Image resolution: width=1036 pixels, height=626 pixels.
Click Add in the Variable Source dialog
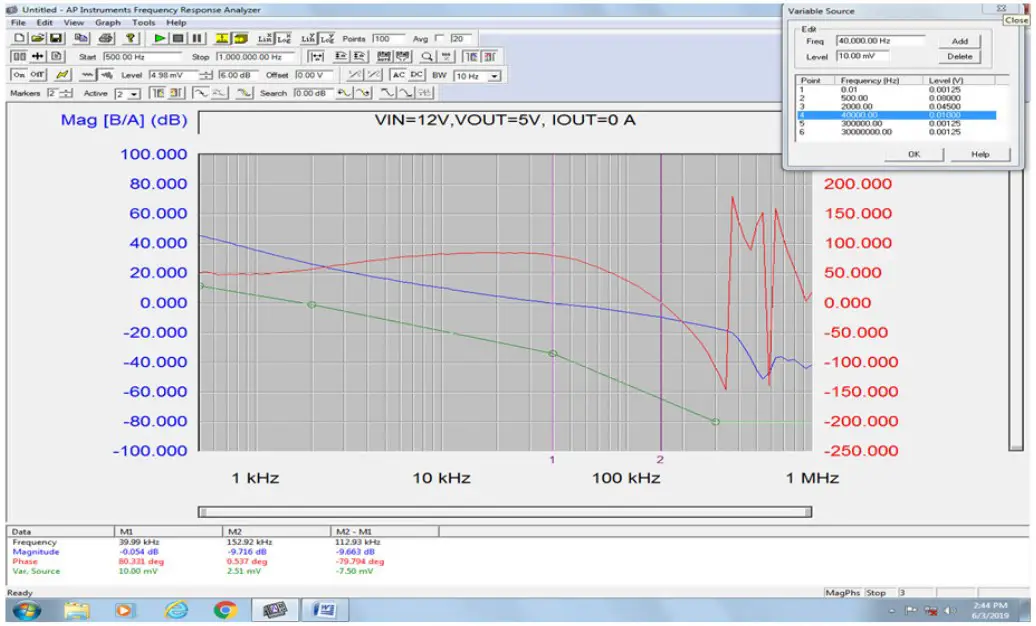point(959,41)
